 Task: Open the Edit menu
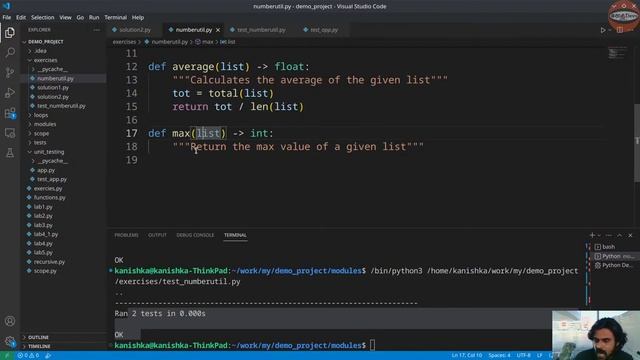tap(21, 18)
